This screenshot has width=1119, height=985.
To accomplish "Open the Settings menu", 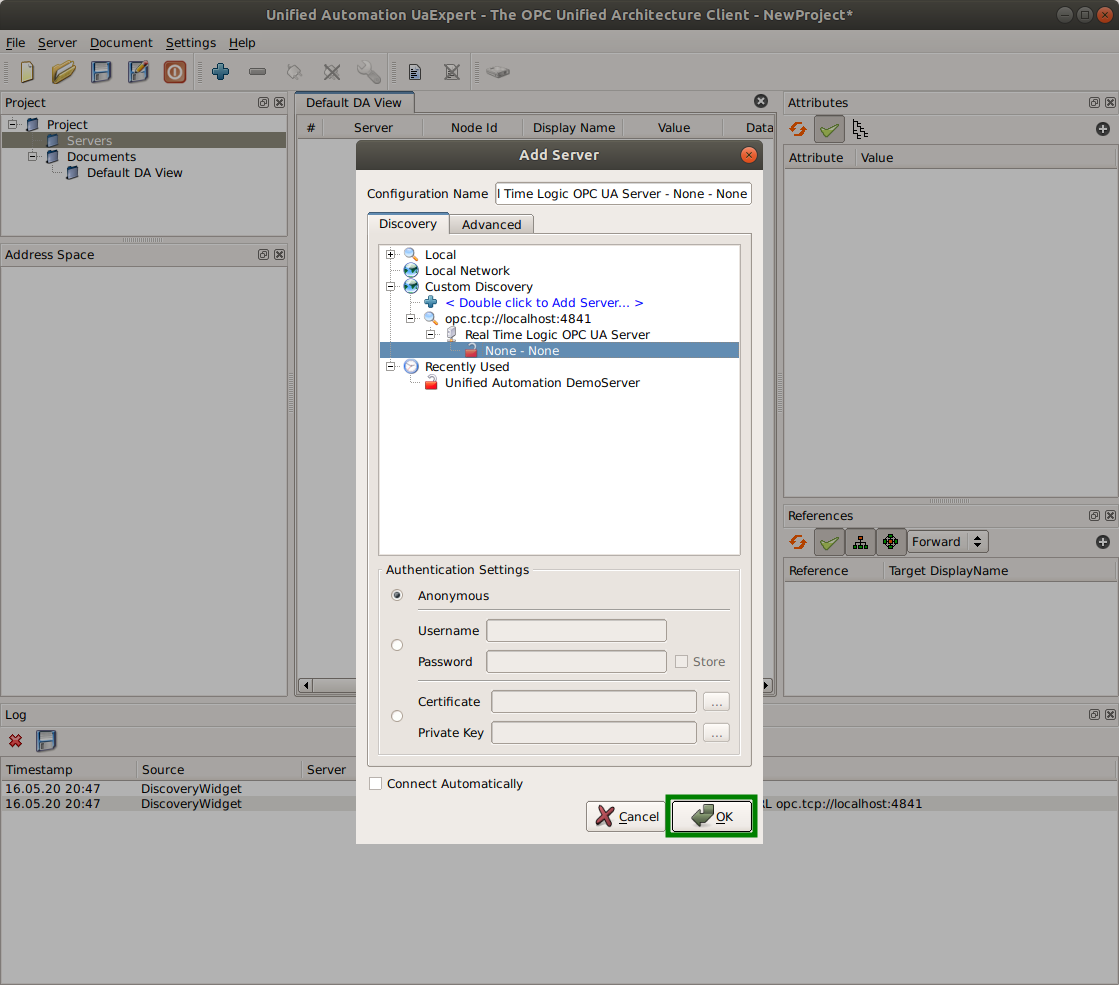I will click(191, 43).
